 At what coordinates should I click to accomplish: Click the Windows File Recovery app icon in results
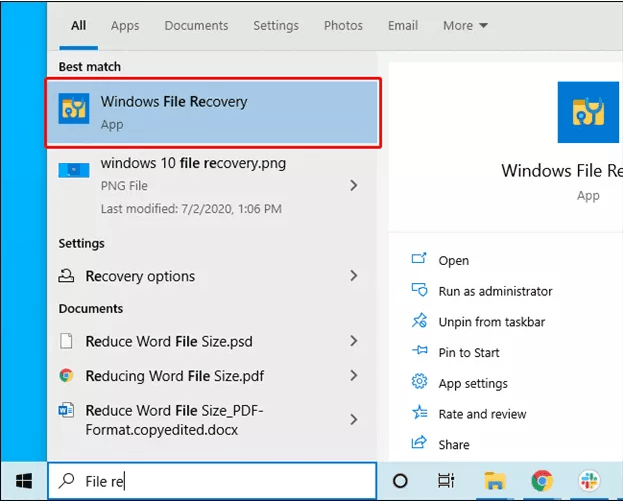(74, 108)
